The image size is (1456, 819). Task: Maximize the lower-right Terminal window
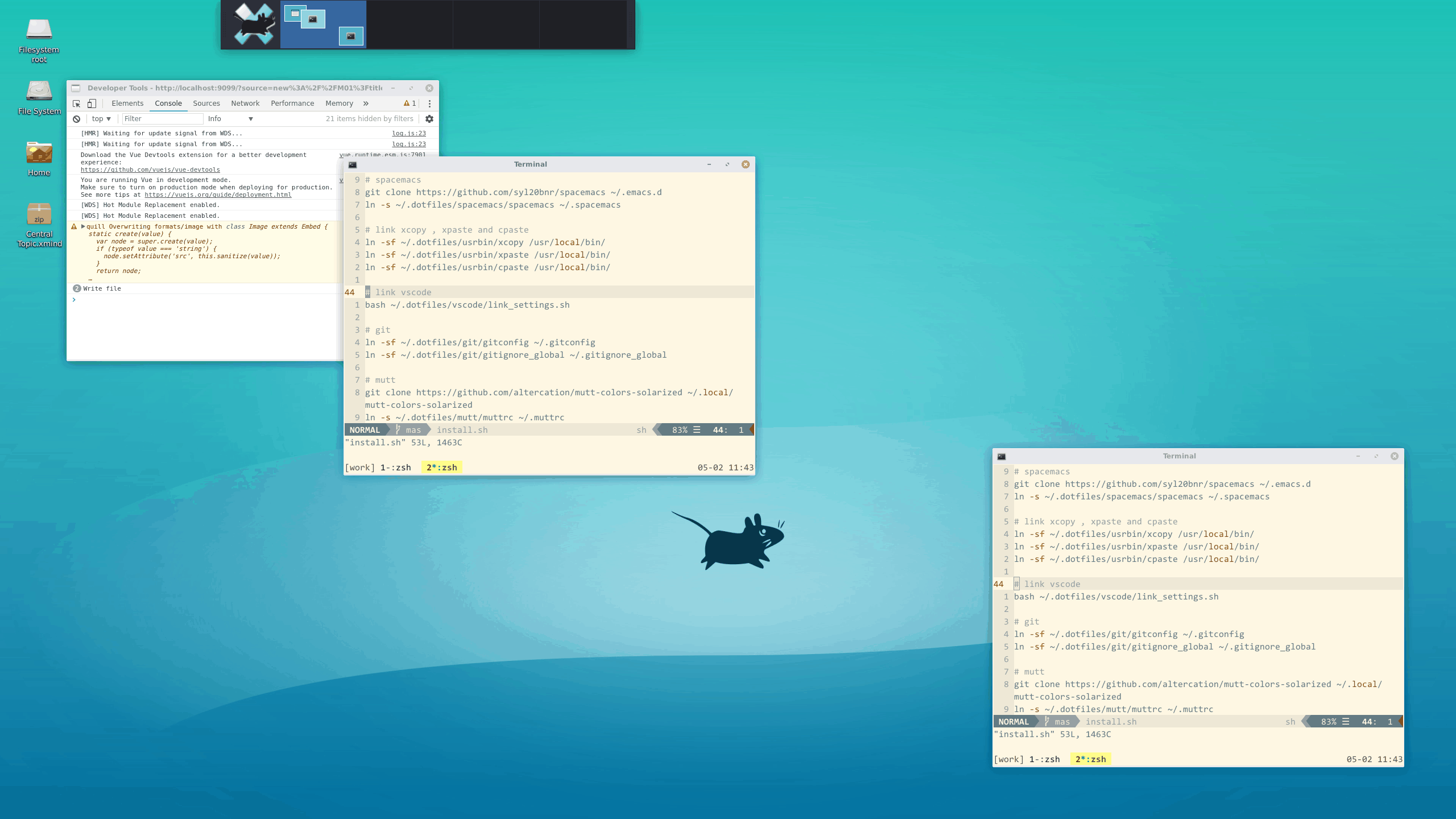point(1376,456)
